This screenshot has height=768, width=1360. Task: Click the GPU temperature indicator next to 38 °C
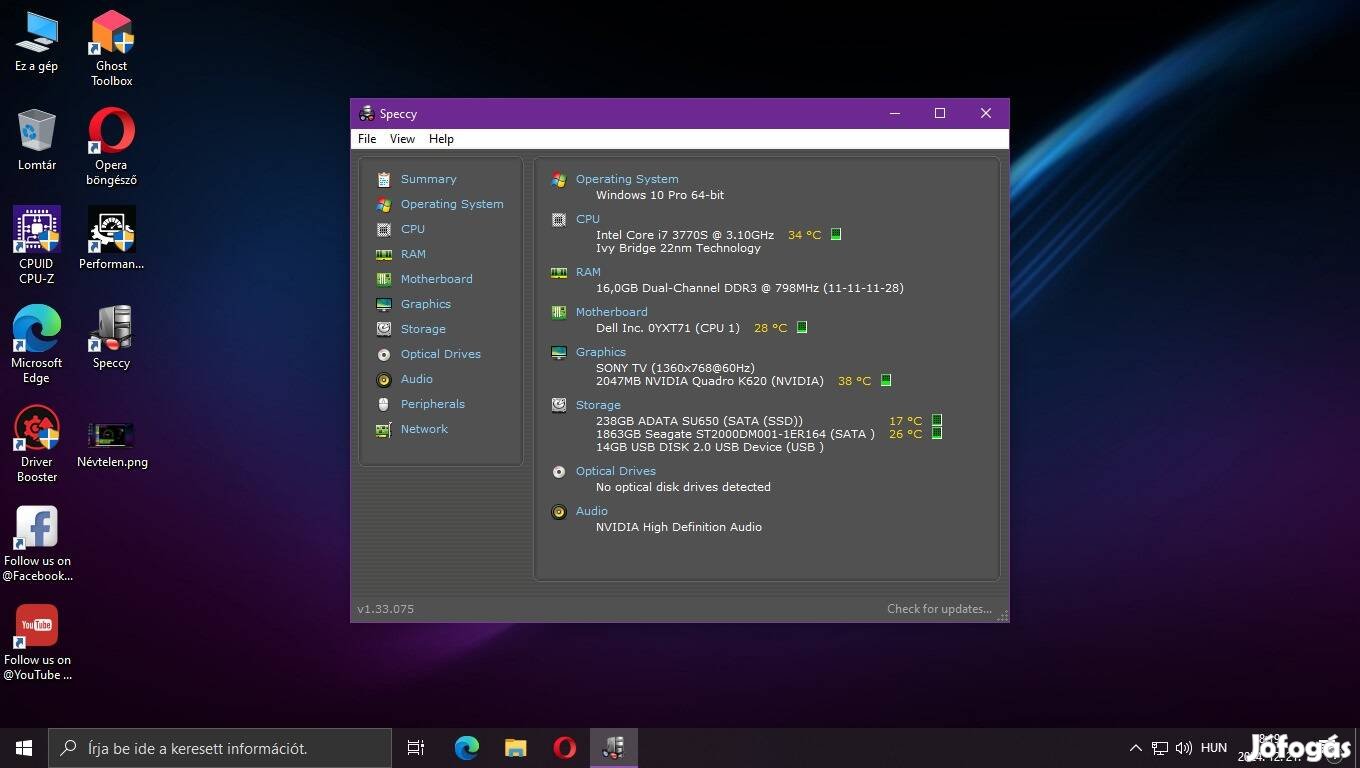tap(886, 381)
